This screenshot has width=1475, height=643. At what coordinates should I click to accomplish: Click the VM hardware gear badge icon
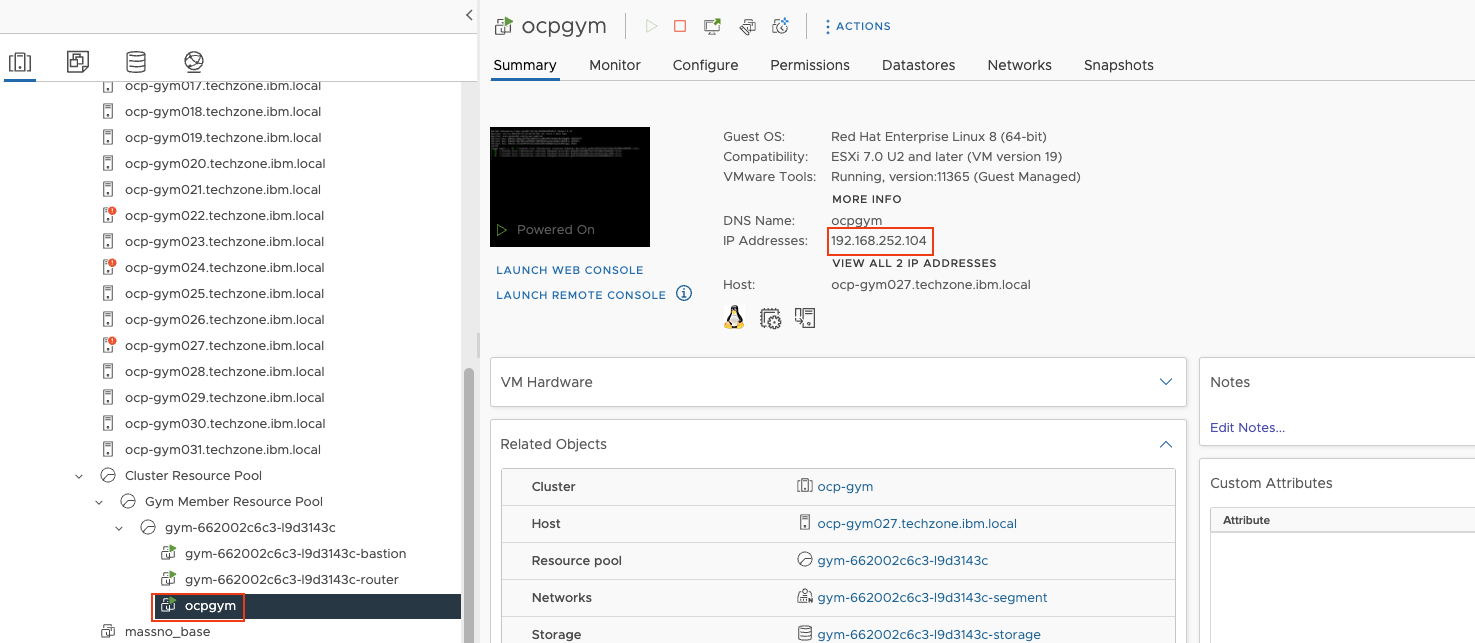click(x=770, y=319)
